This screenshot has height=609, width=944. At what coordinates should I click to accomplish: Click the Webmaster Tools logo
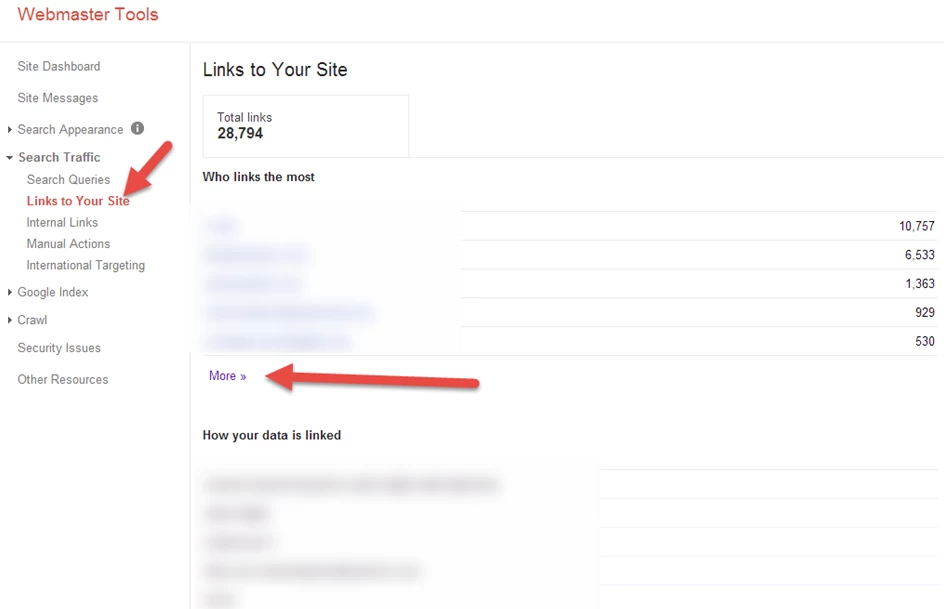point(87,15)
